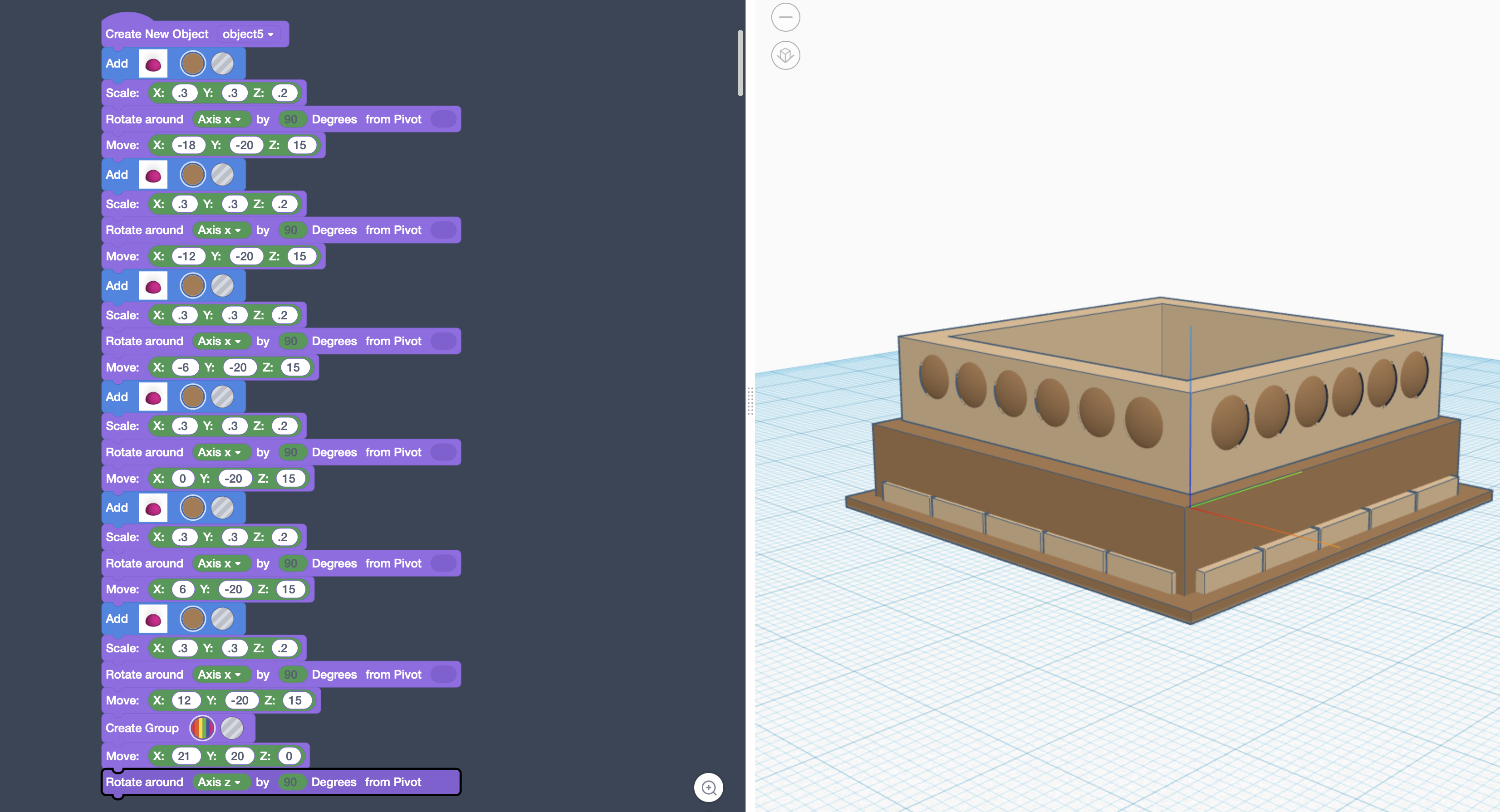1500x812 pixels.
Task: Toggle from Pivot on the fourth Rotate around block
Action: tap(444, 452)
